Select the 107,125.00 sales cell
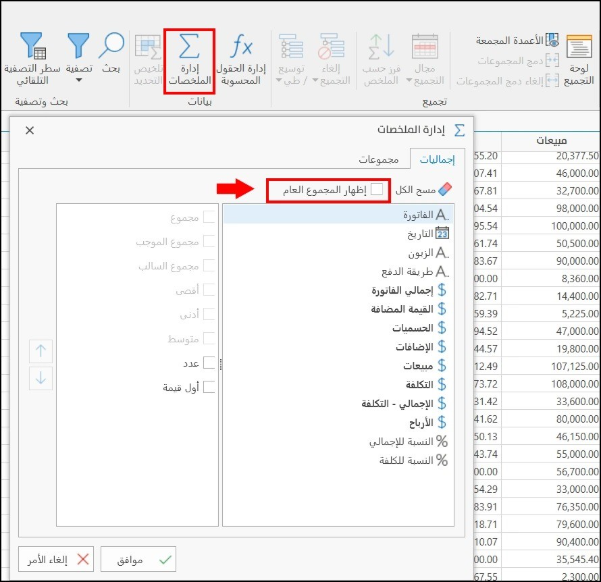601x582 pixels. coord(551,366)
